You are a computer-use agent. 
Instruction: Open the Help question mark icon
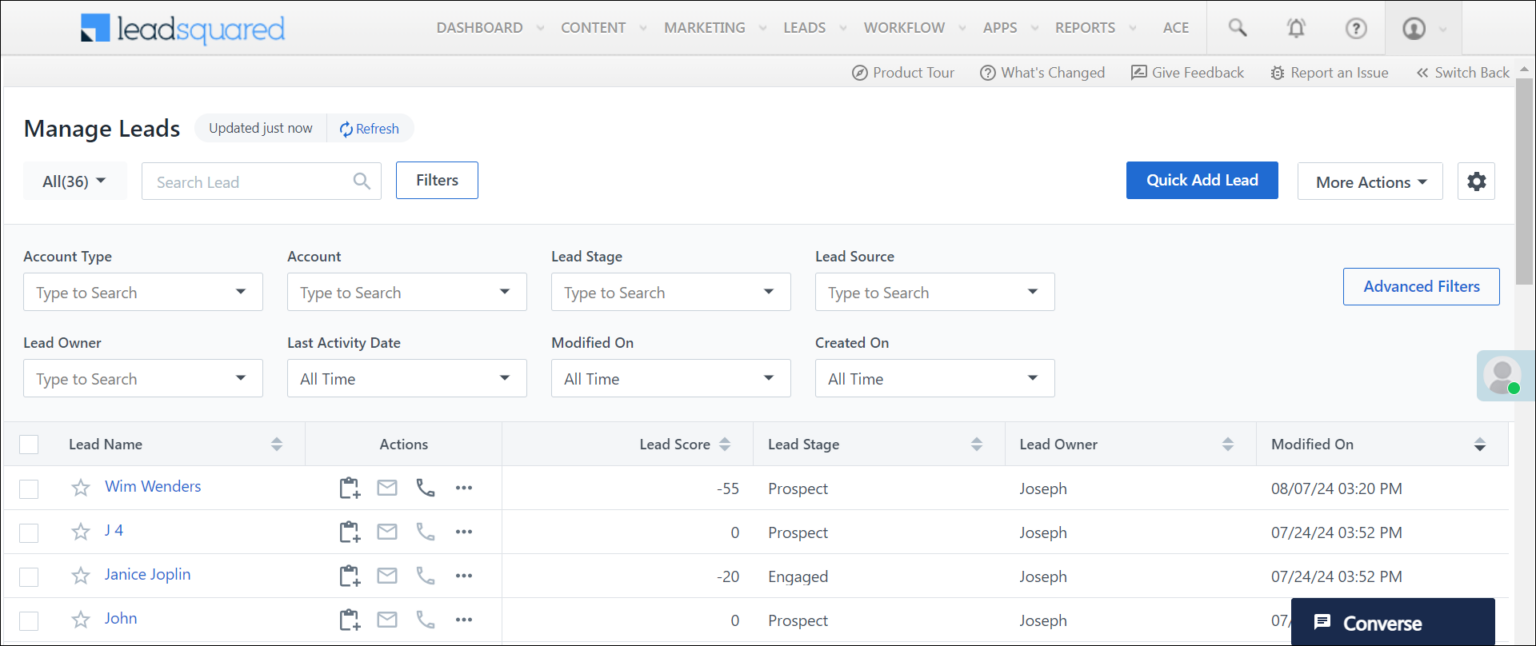1356,27
